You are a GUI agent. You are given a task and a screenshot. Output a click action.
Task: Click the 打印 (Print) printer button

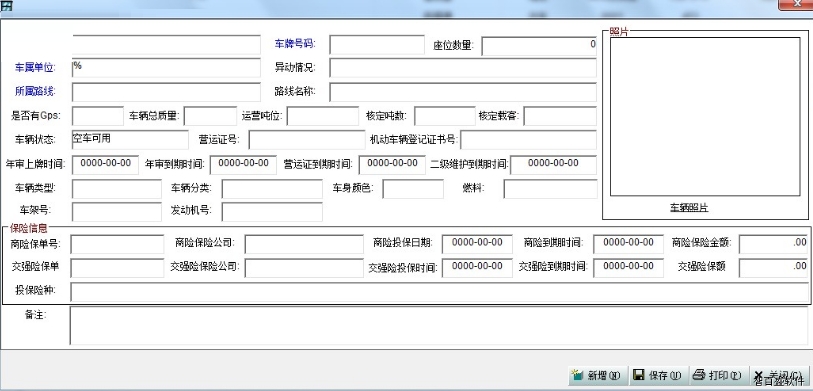pyautogui.click(x=718, y=375)
